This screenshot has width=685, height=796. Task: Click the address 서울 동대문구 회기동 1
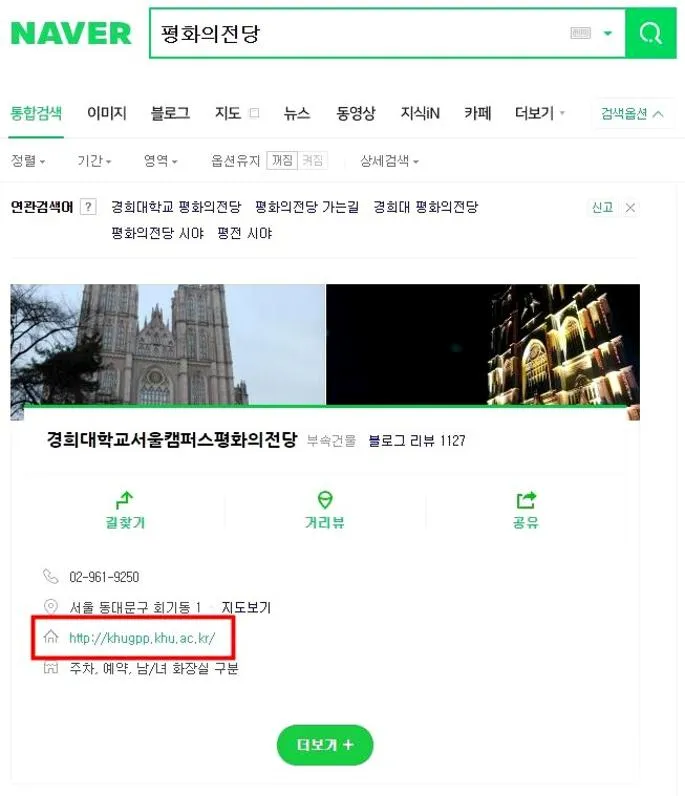tap(135, 607)
